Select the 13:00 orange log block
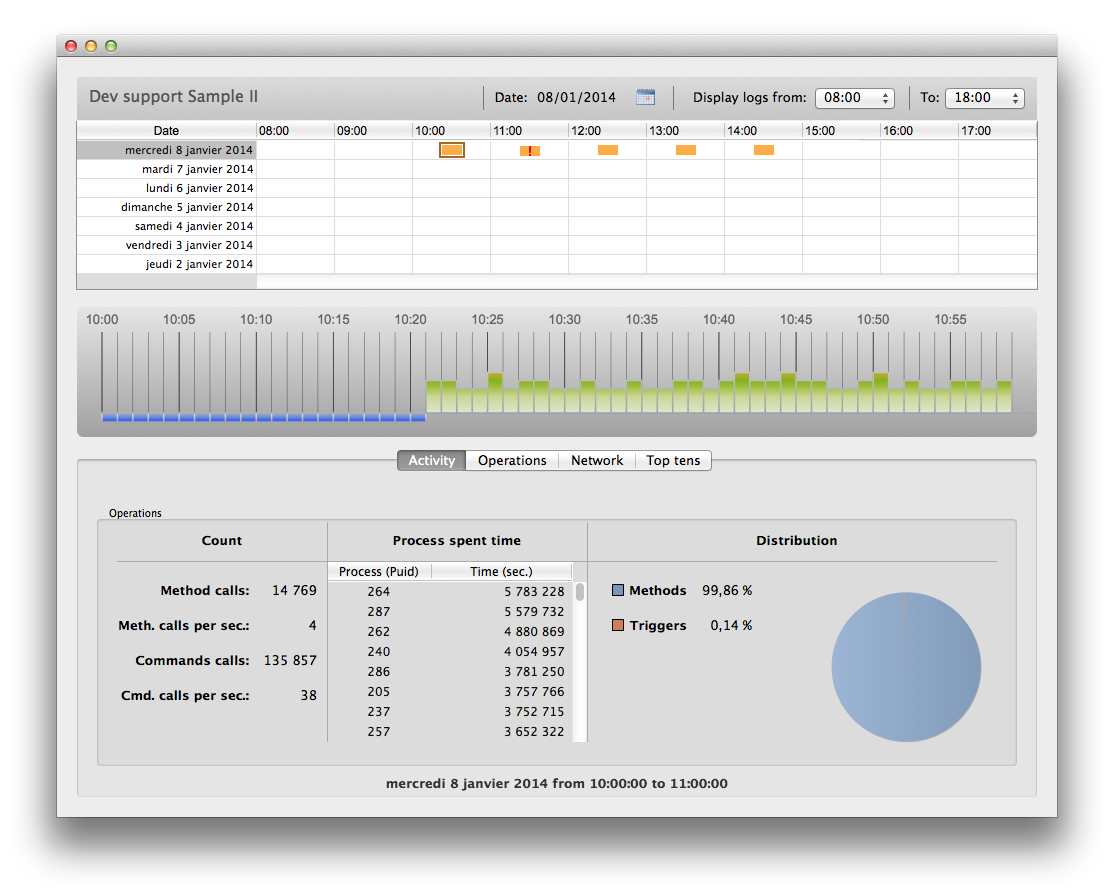Image resolution: width=1114 pixels, height=896 pixels. coord(685,150)
